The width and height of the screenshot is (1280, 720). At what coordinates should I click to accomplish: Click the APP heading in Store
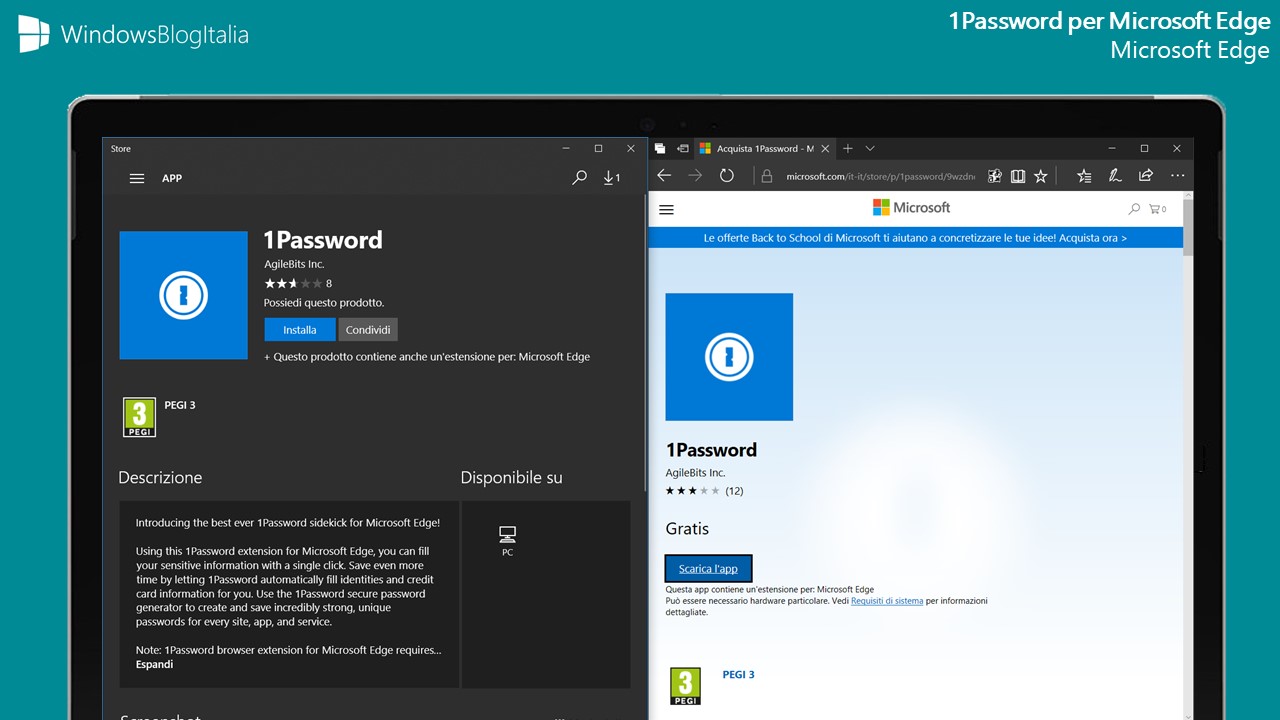172,178
